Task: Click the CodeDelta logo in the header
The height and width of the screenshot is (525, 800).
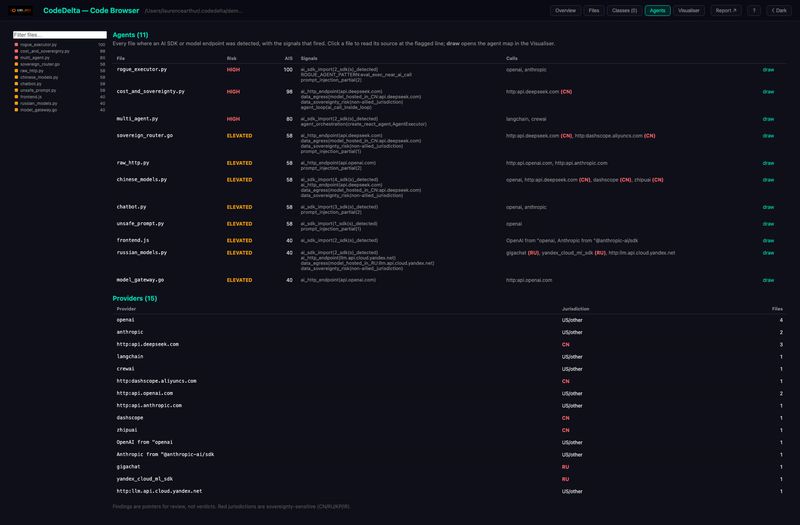Action: [20, 10]
